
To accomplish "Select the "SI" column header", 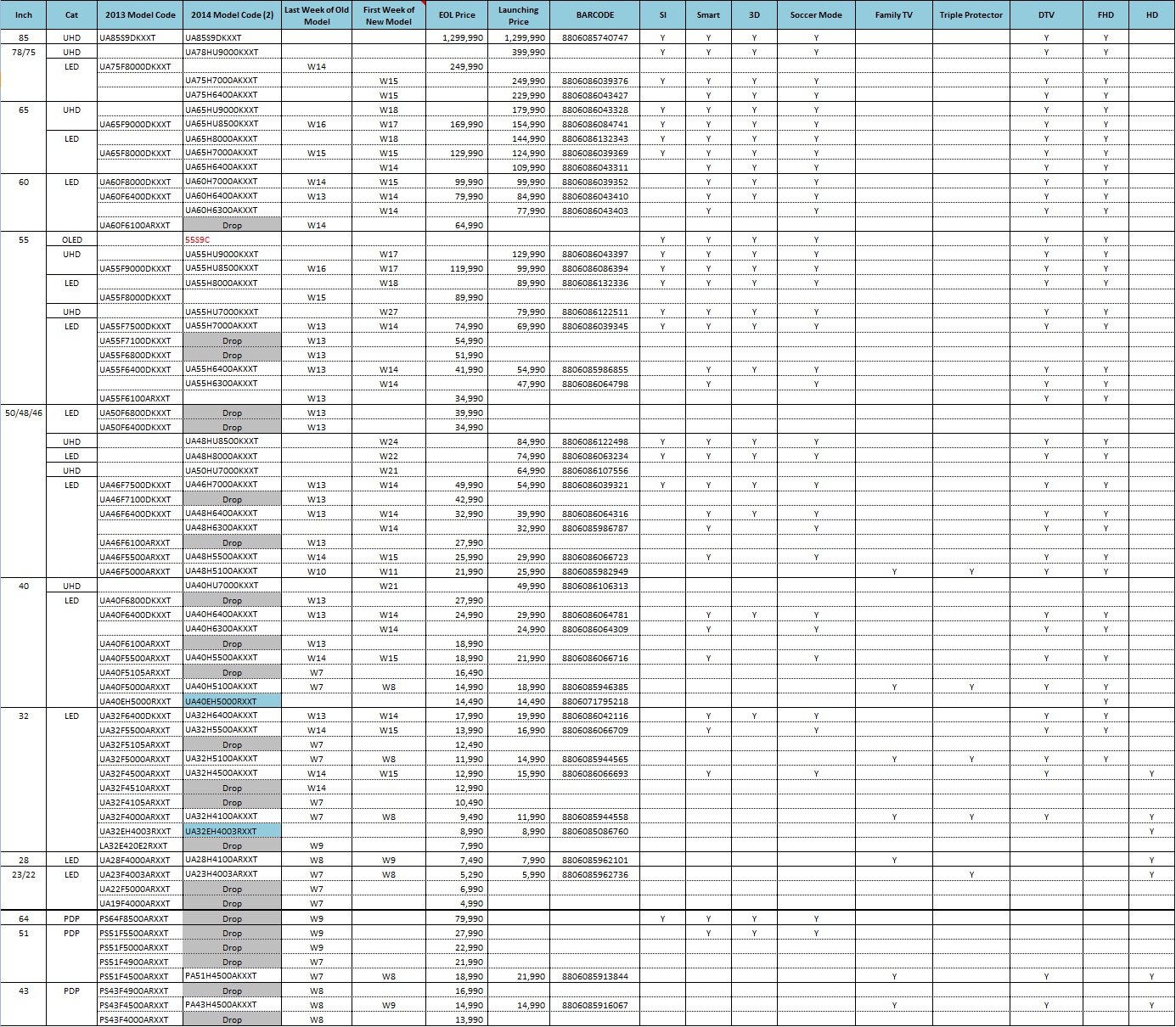I will [663, 15].
